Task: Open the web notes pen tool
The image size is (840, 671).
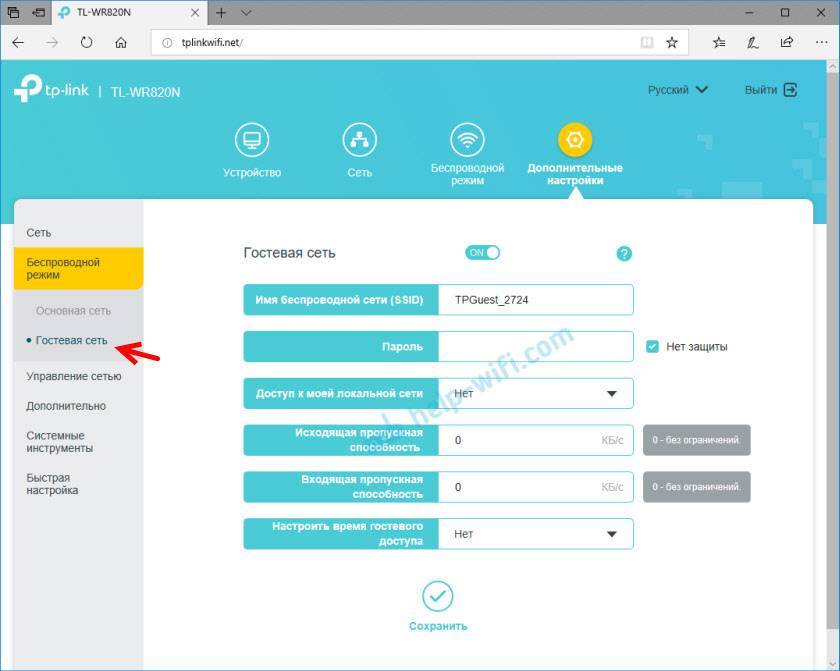Action: click(753, 42)
